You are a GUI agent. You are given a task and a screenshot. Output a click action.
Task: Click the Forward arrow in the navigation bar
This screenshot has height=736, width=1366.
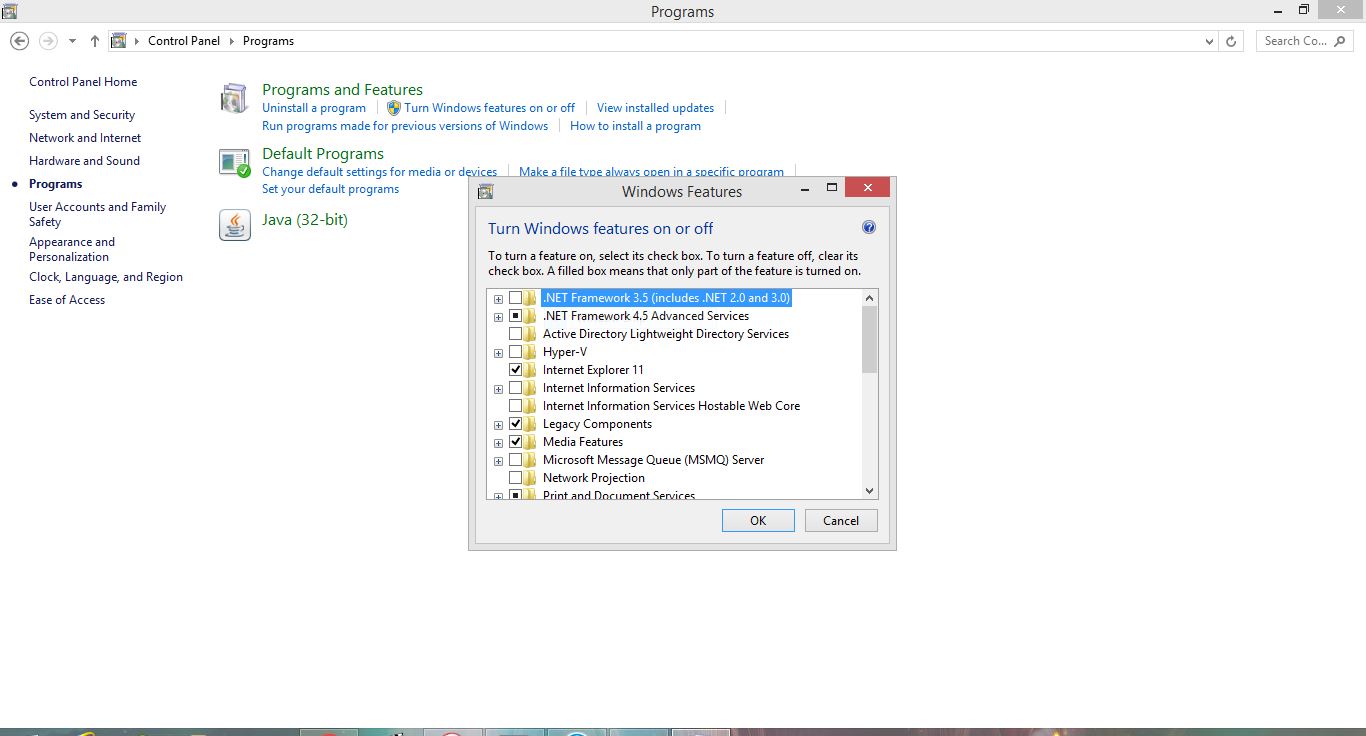[48, 41]
